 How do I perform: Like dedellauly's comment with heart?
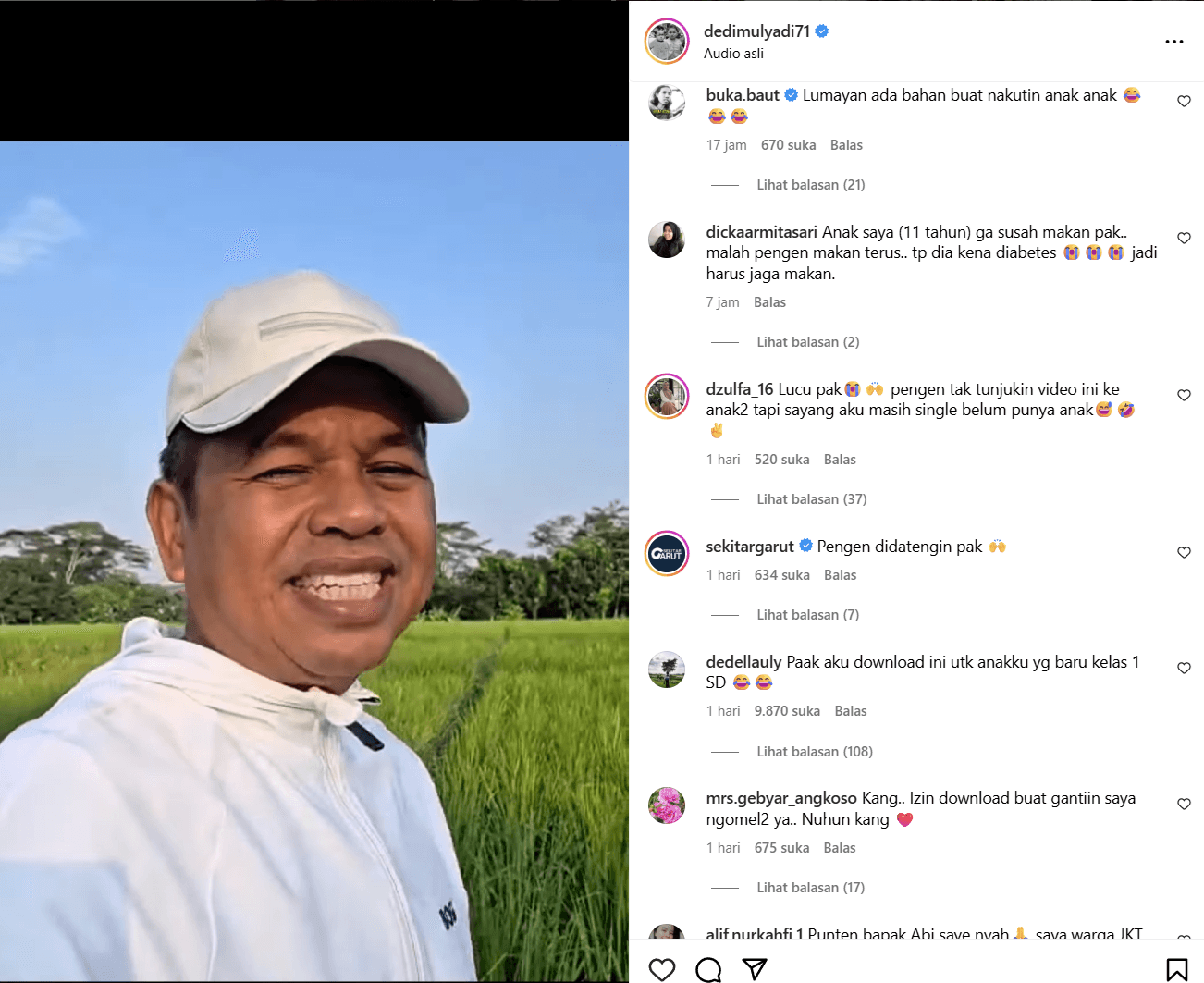1184,668
